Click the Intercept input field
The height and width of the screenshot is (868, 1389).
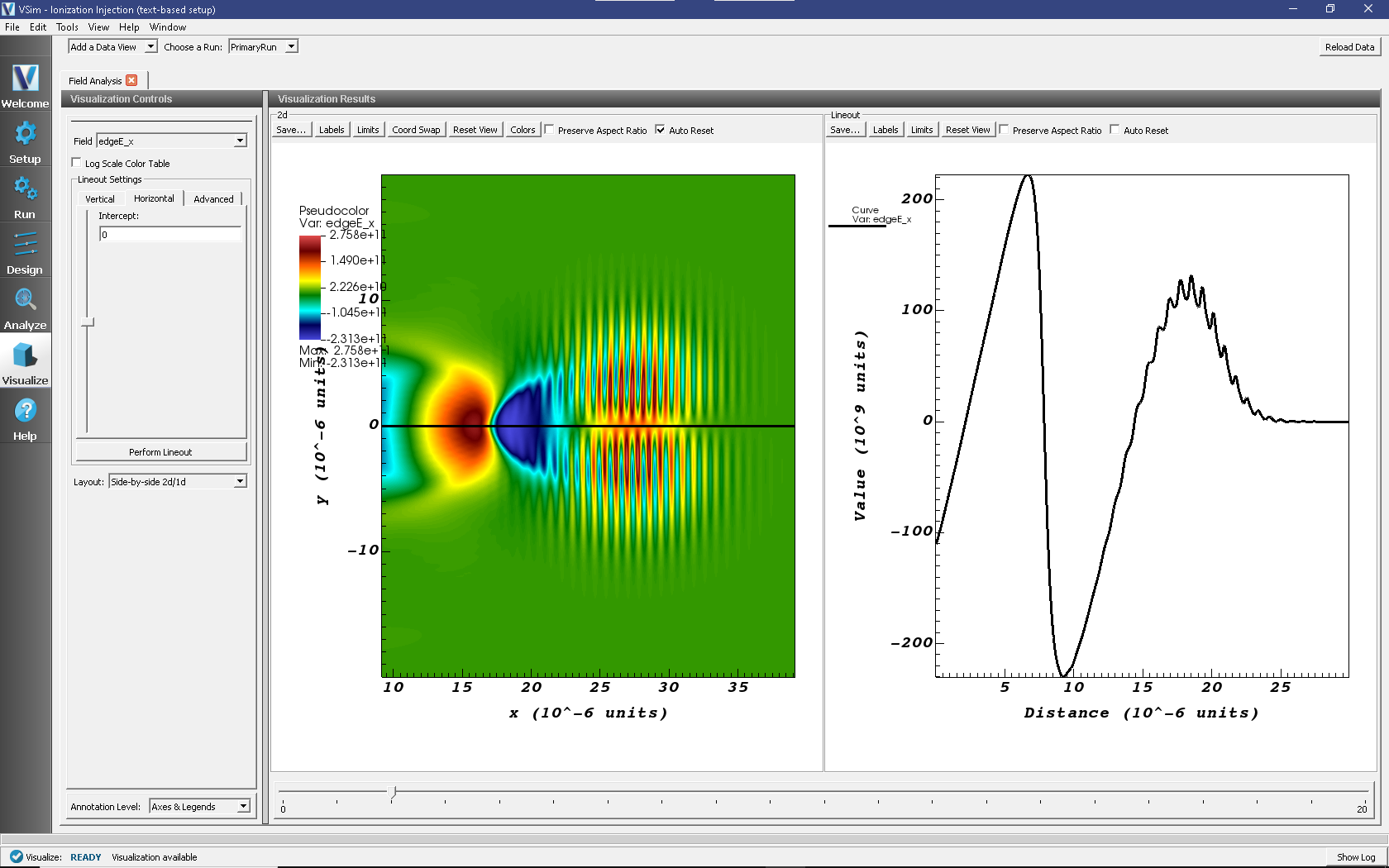pyautogui.click(x=170, y=234)
